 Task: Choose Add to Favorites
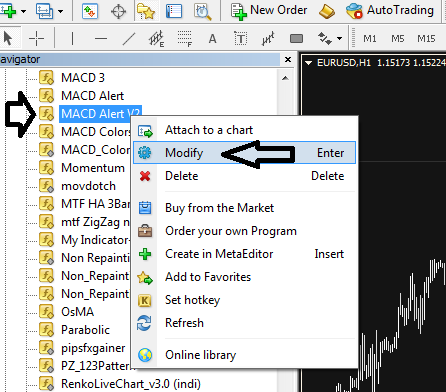[x=244, y=277]
